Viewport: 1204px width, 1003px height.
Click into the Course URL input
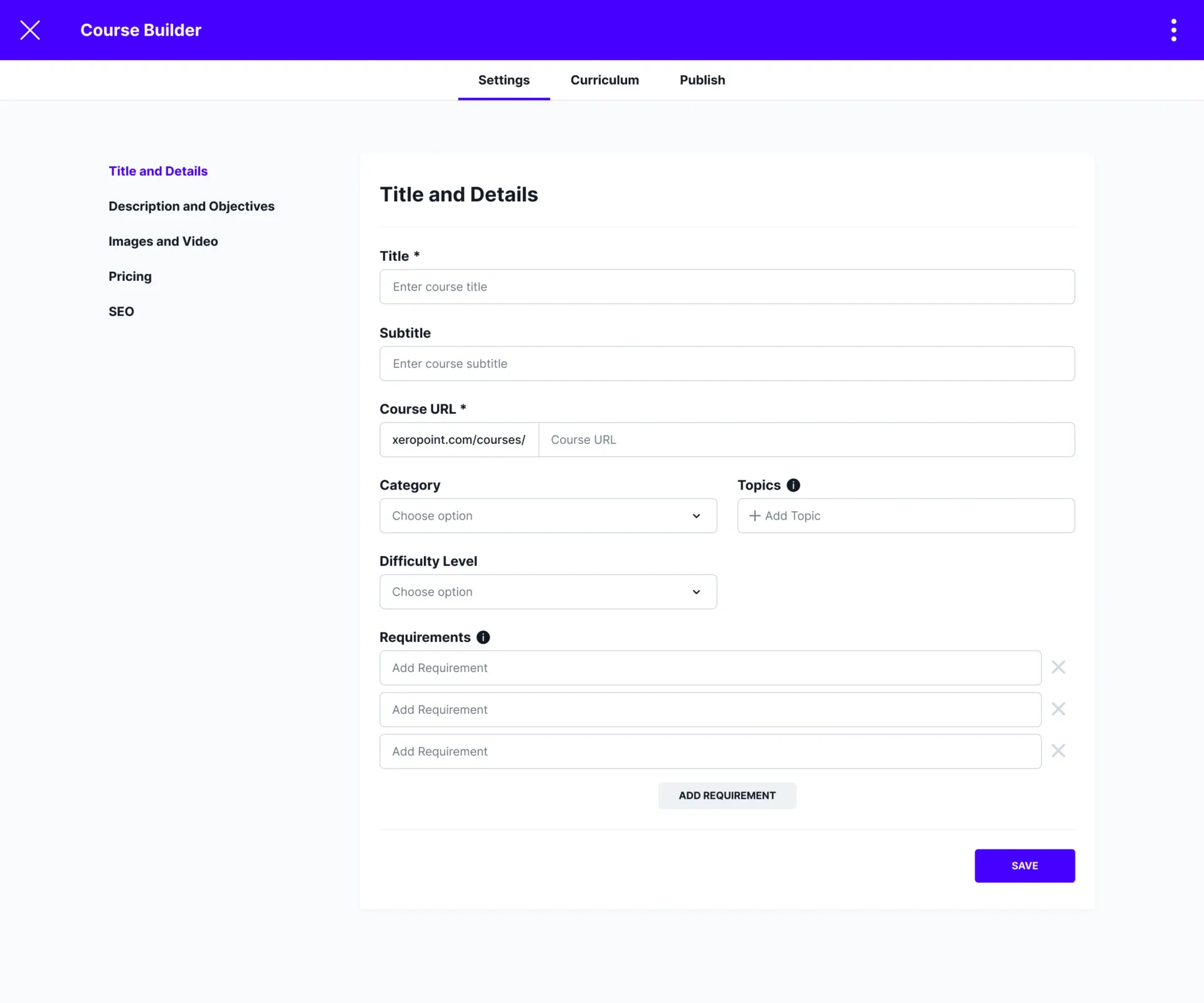click(x=806, y=439)
